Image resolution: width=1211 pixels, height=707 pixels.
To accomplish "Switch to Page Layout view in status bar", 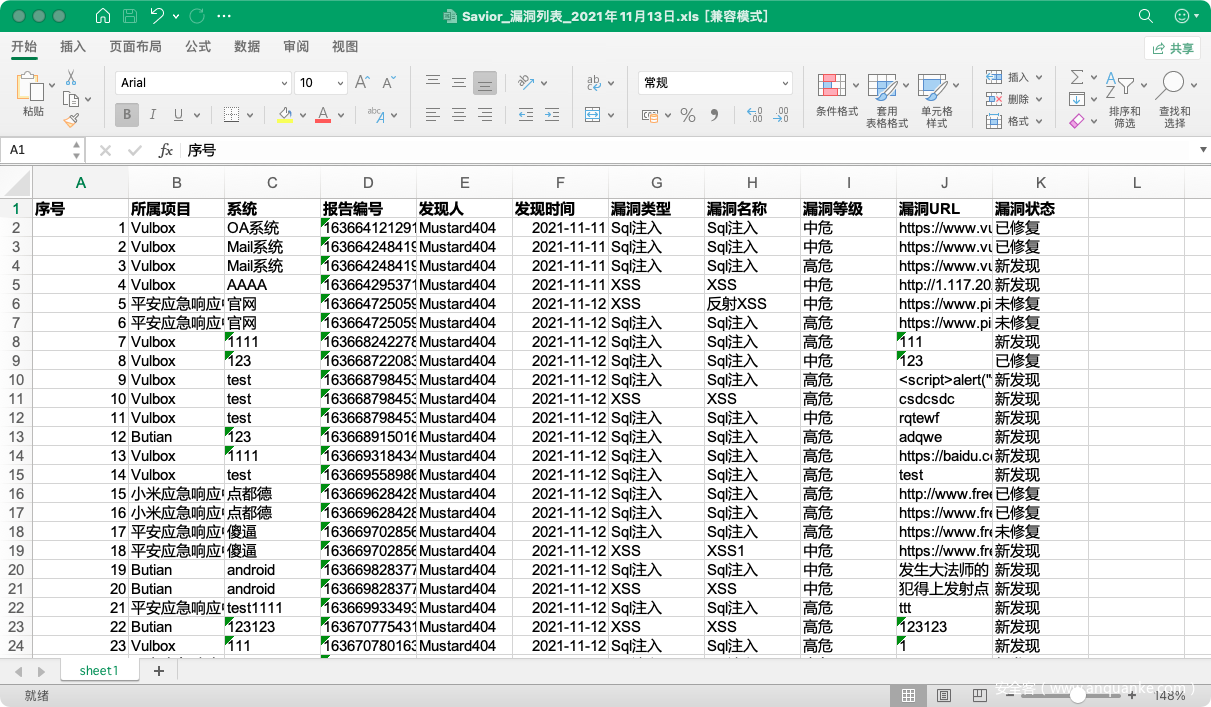I will click(x=943, y=695).
